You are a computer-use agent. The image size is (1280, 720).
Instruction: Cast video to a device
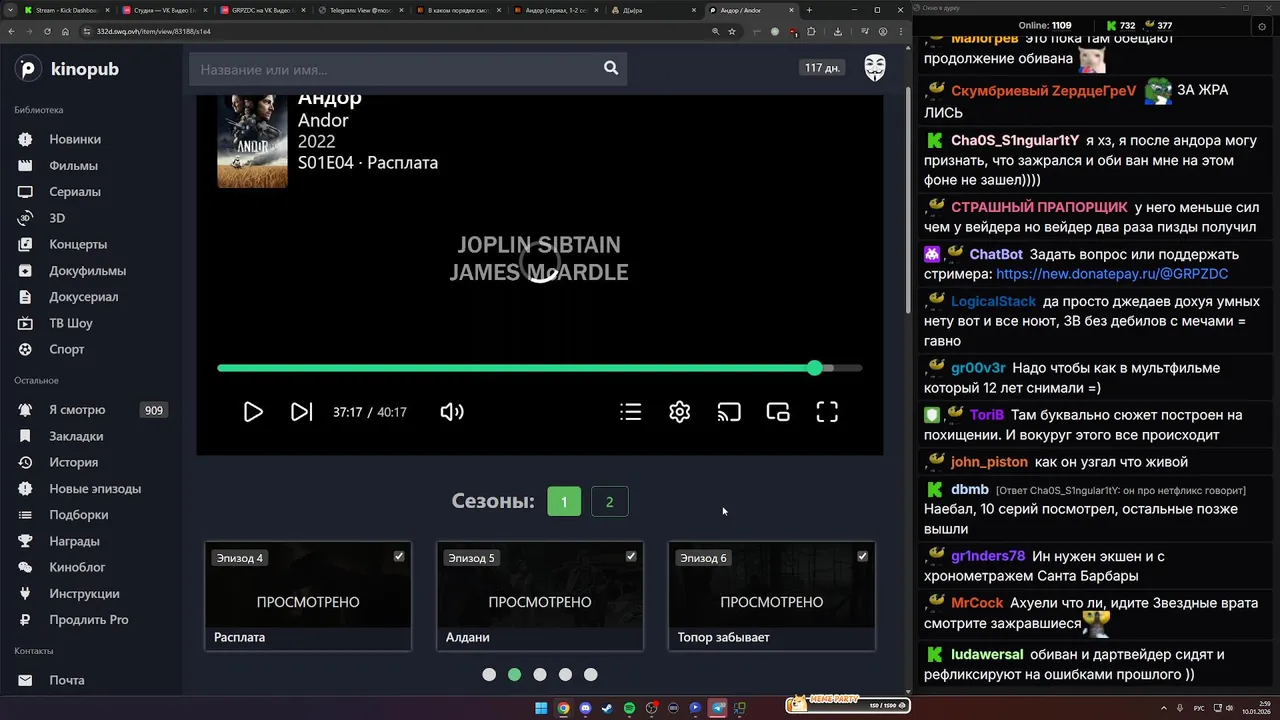click(729, 412)
